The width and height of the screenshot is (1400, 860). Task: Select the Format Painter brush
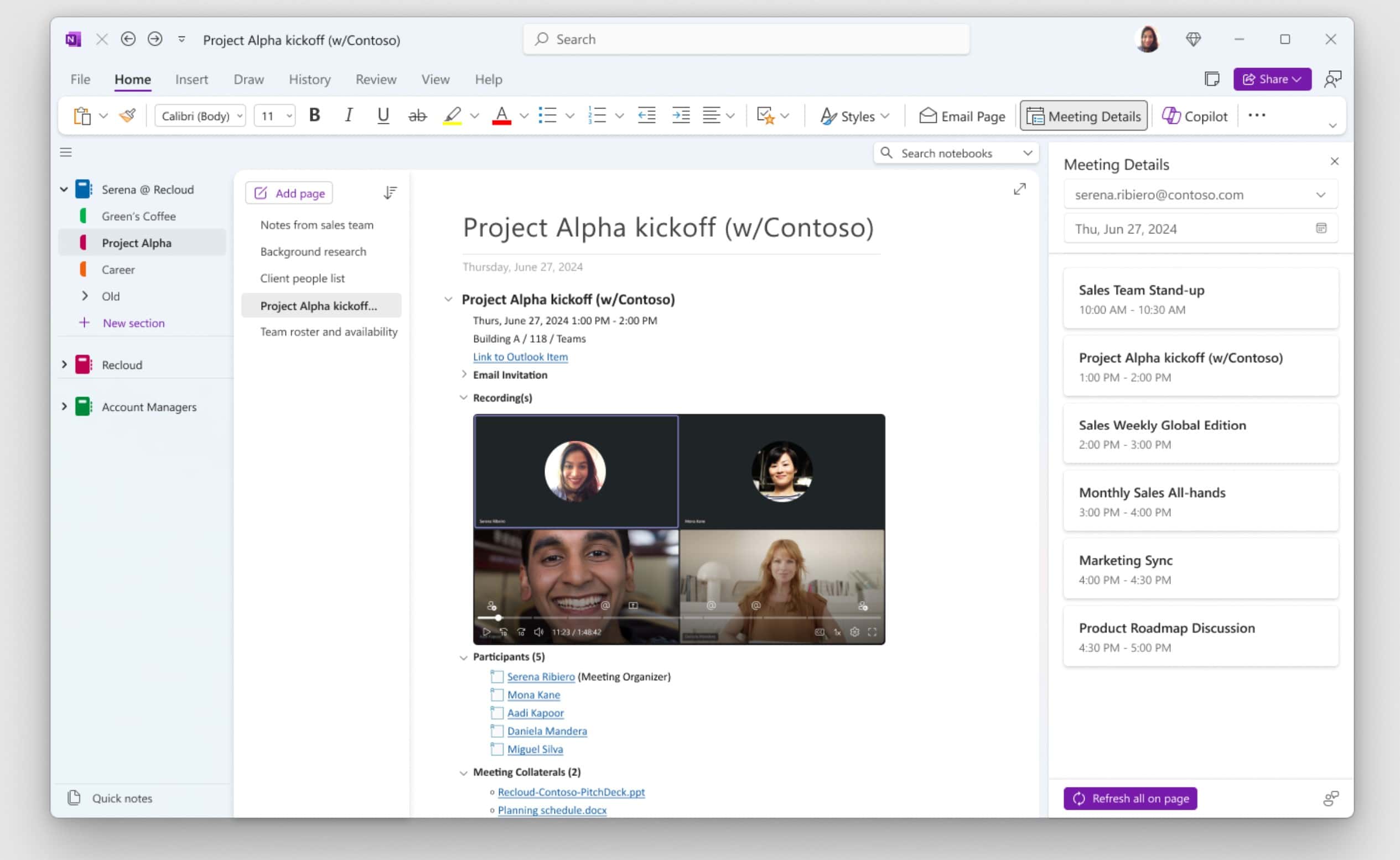click(x=128, y=116)
